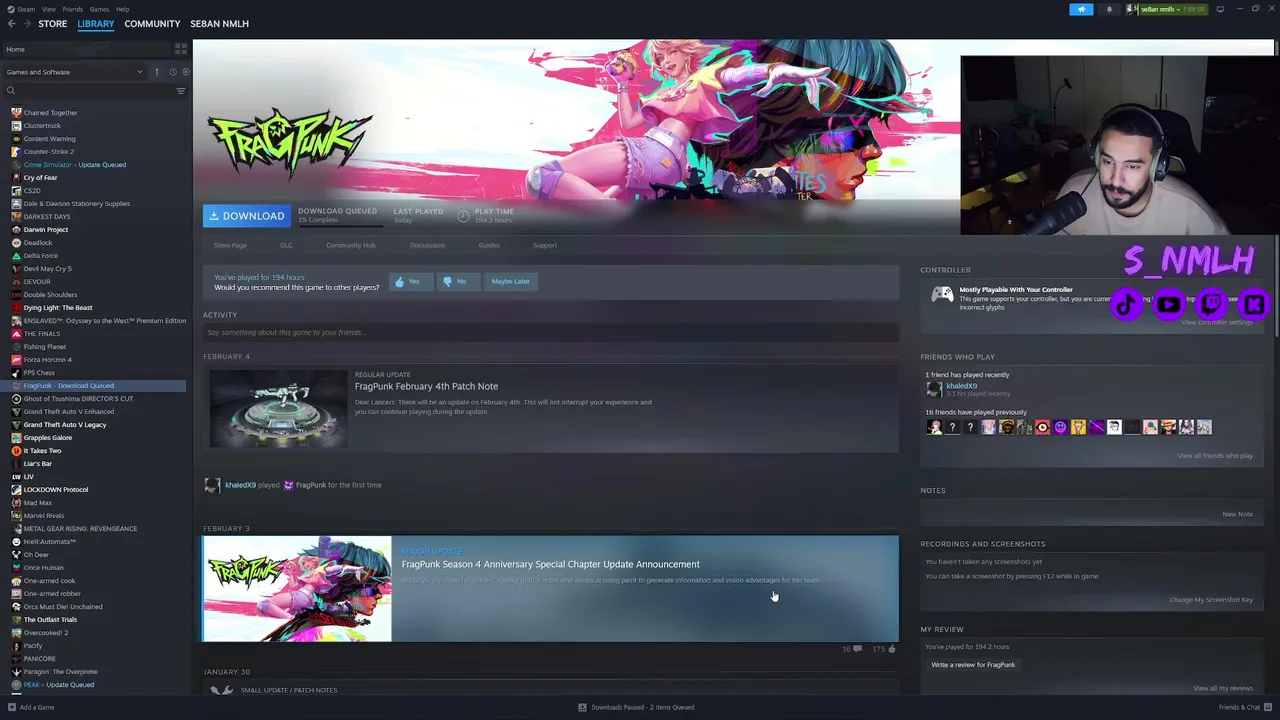The image size is (1280, 720).
Task: Open the library grid view icon
Action: click(x=181, y=49)
